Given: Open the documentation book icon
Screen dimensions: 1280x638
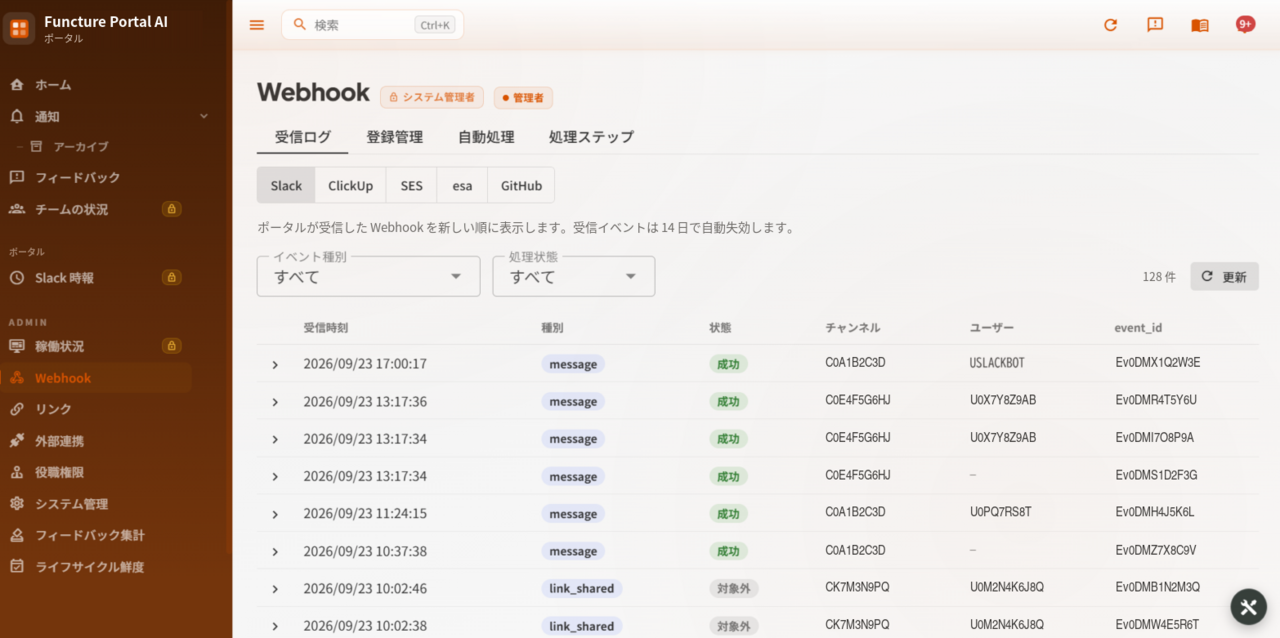Looking at the screenshot, I should tap(1200, 25).
